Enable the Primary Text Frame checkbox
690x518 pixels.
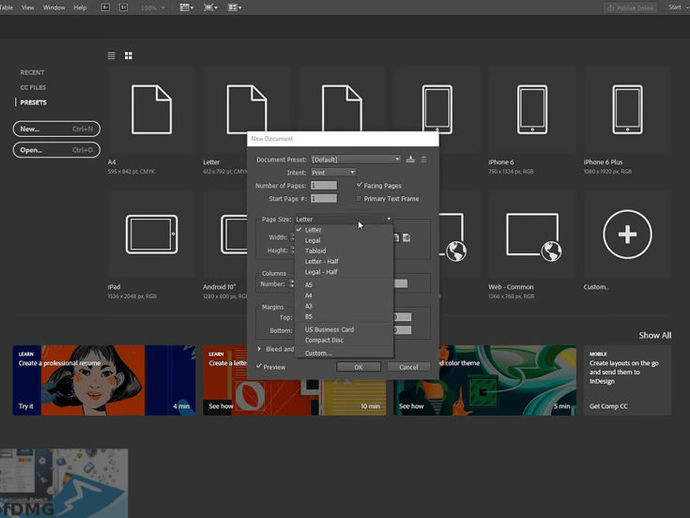click(x=359, y=198)
